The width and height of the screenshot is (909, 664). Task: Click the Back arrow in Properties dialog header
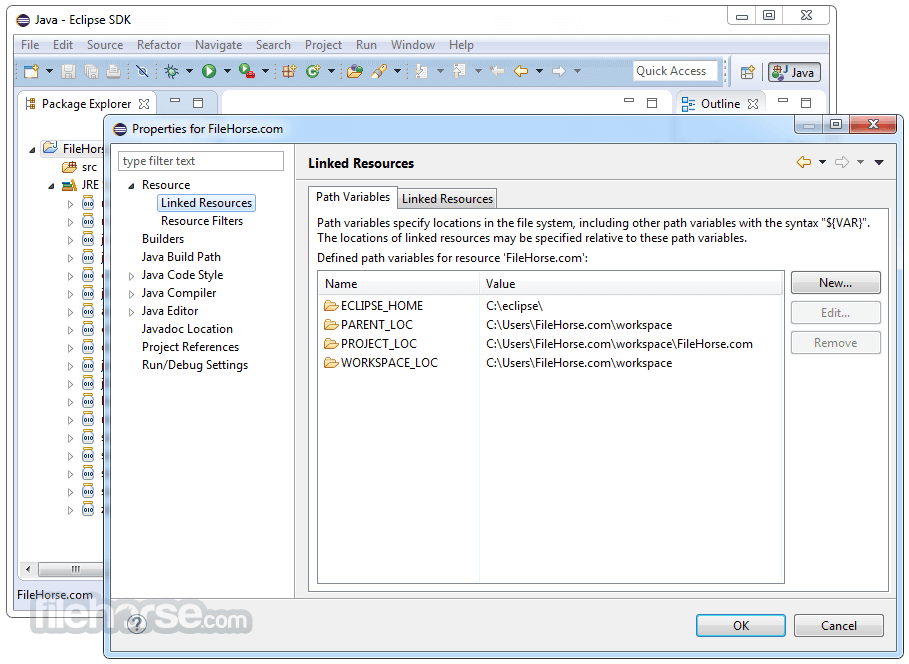tap(803, 162)
